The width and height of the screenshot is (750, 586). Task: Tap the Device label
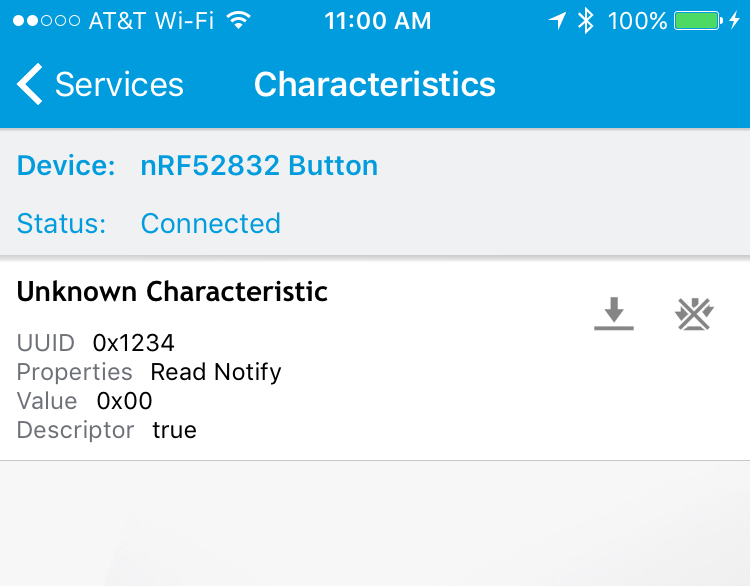pyautogui.click(x=66, y=166)
